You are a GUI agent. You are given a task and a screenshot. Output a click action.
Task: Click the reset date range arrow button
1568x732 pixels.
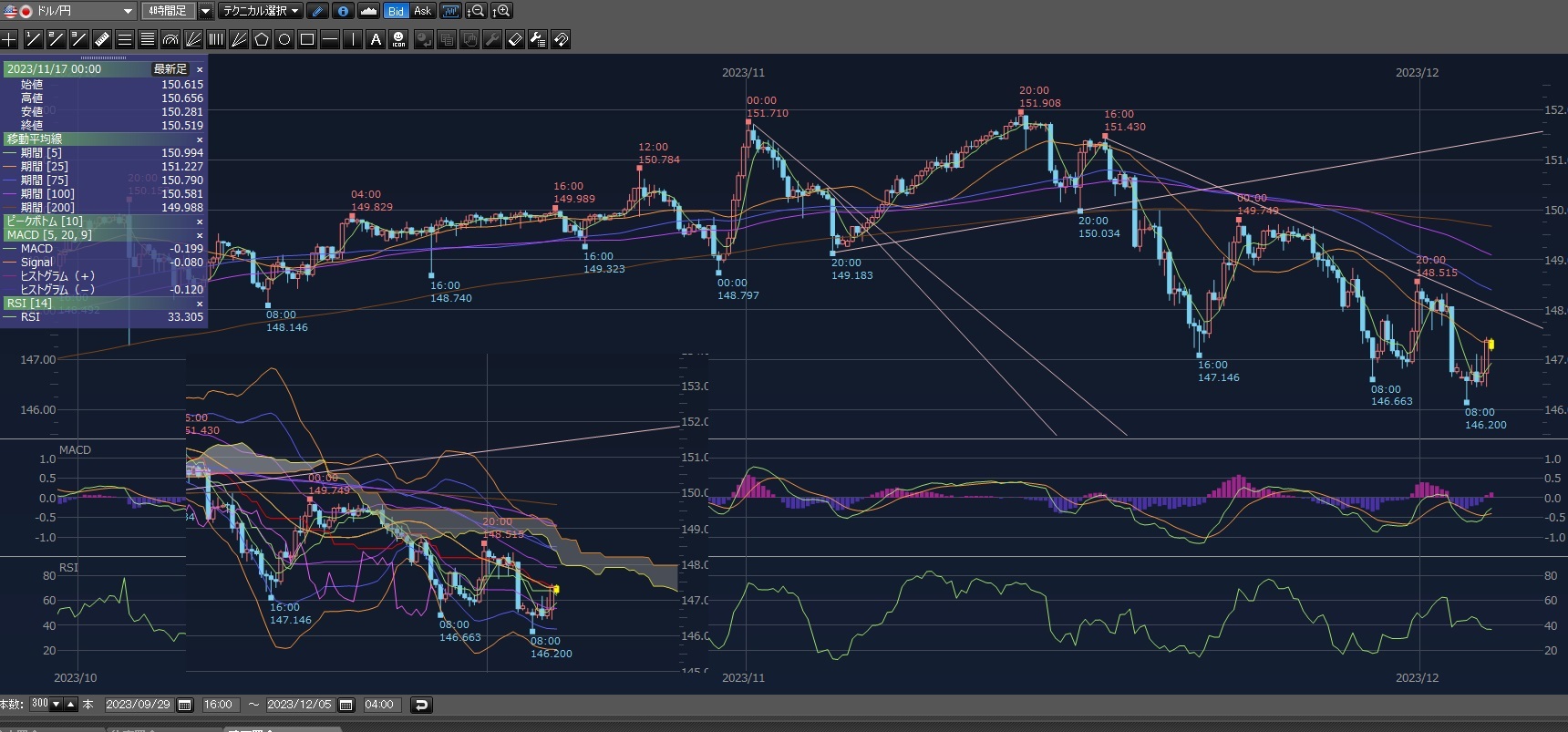click(x=420, y=705)
